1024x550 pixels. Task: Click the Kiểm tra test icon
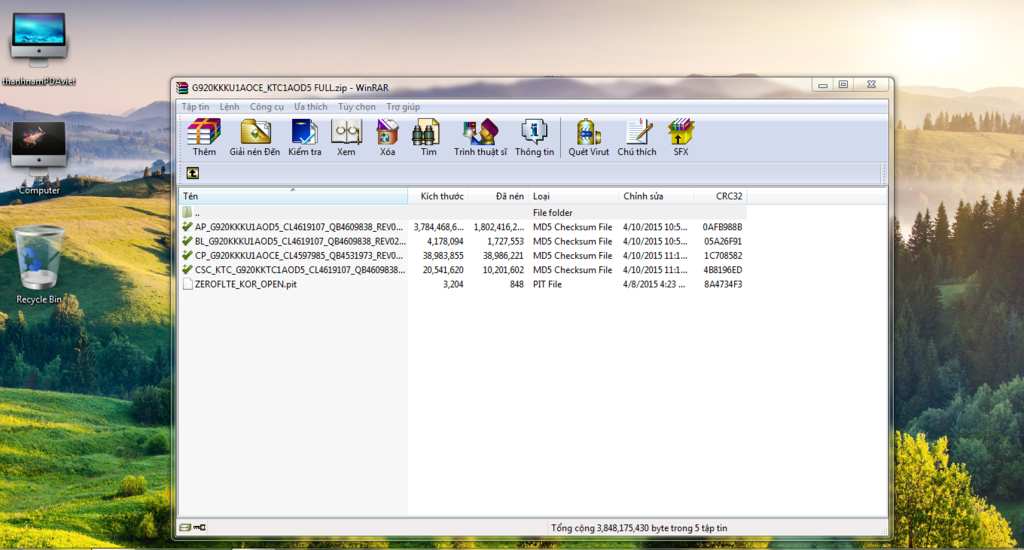(304, 137)
